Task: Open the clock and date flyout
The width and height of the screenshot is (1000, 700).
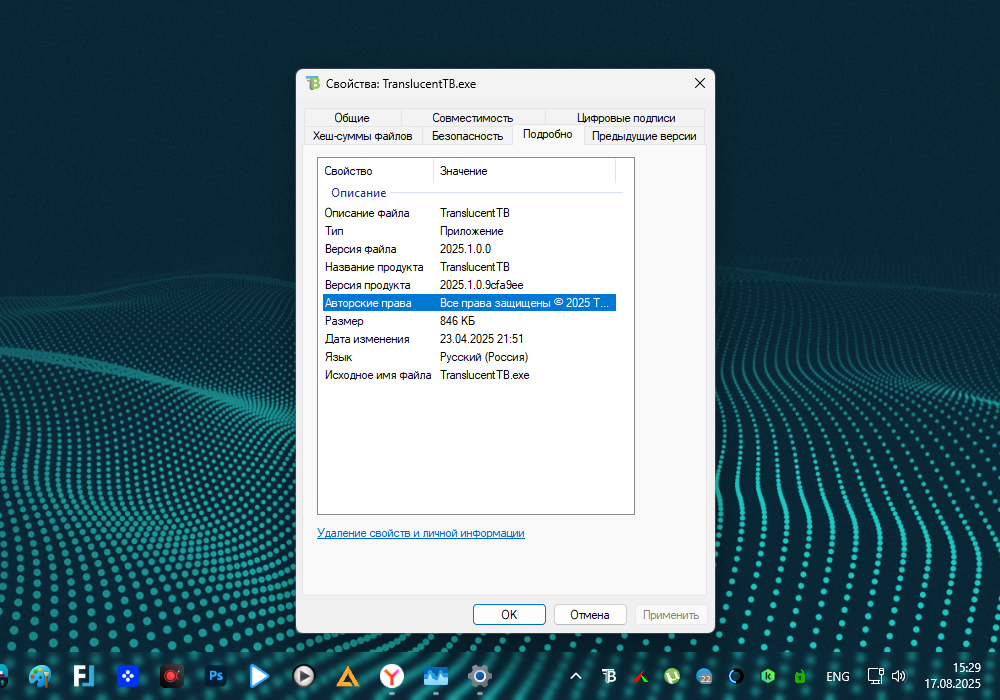Action: coord(953,676)
